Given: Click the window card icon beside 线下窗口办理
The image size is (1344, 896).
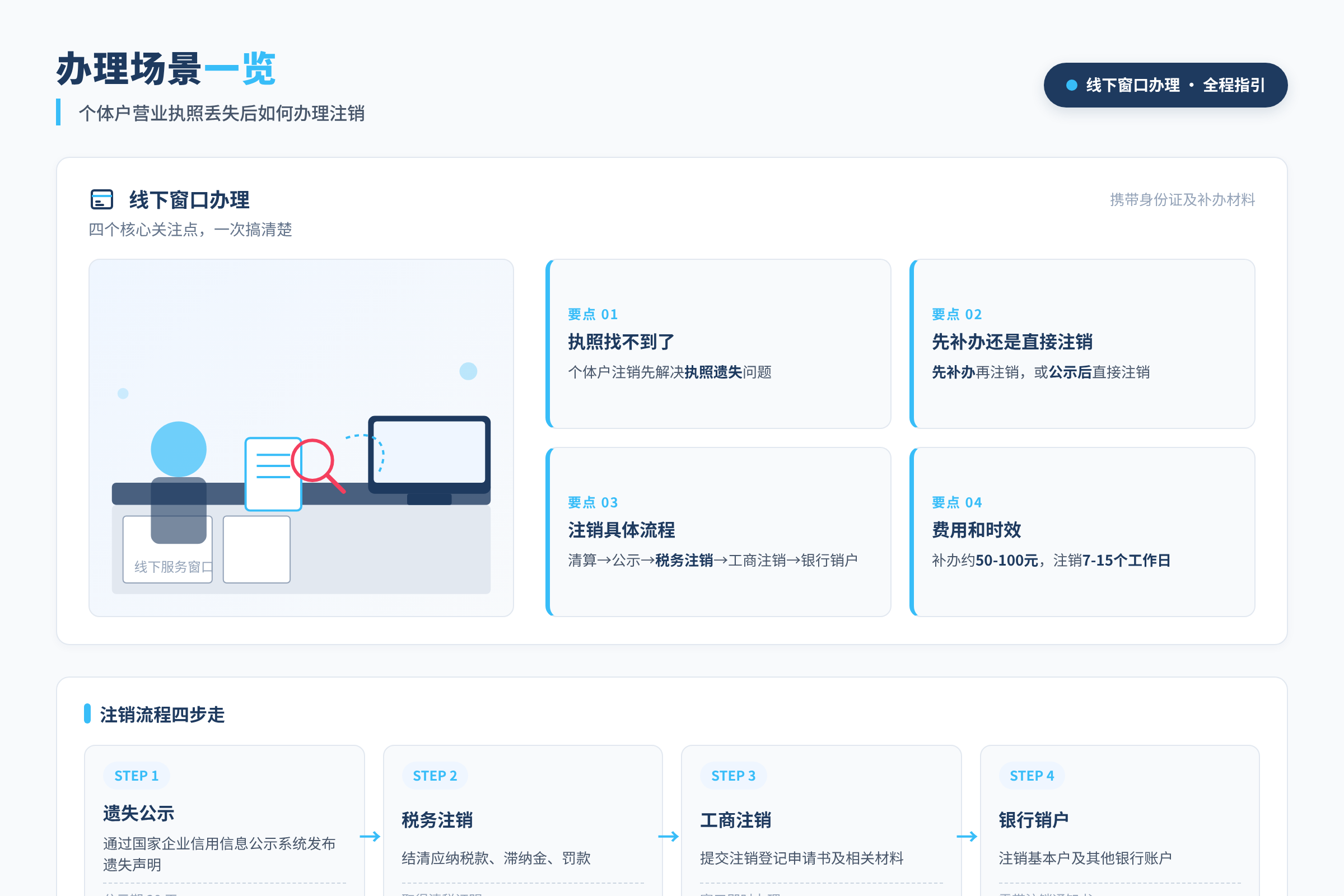Looking at the screenshot, I should pos(102,199).
